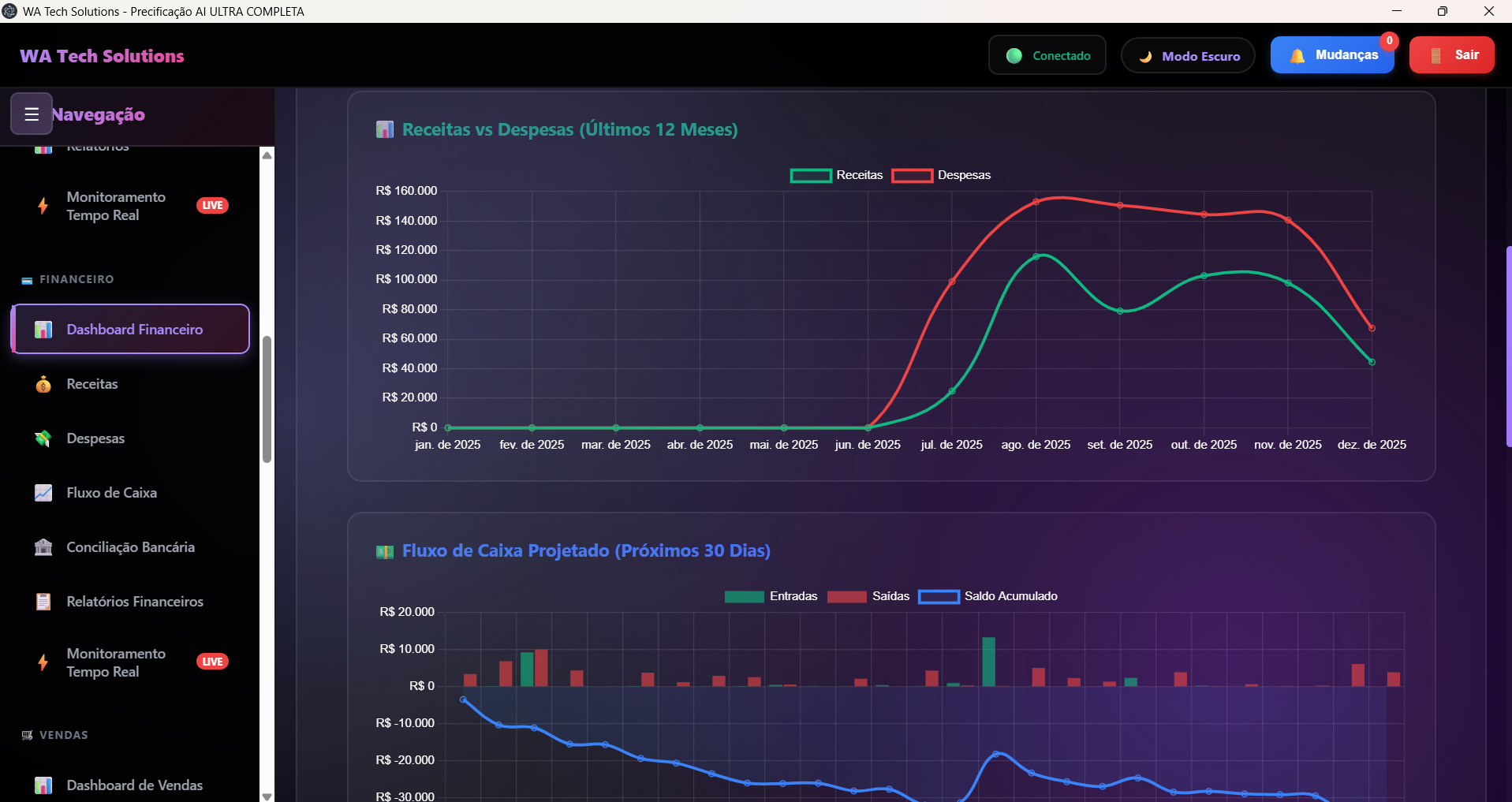This screenshot has height=802, width=1512.
Task: Click the Fluxo de Caixa chart icon
Action: [43, 493]
